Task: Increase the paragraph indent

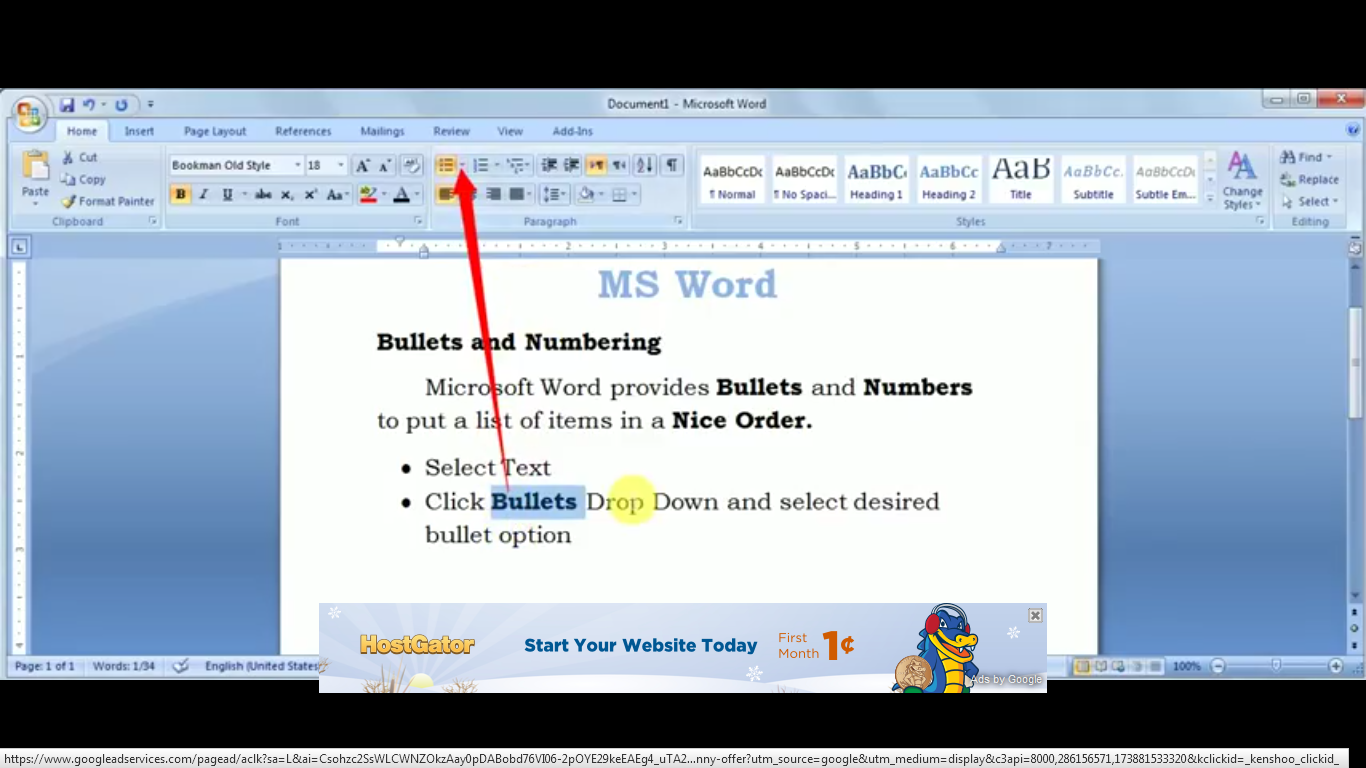Action: [x=572, y=165]
